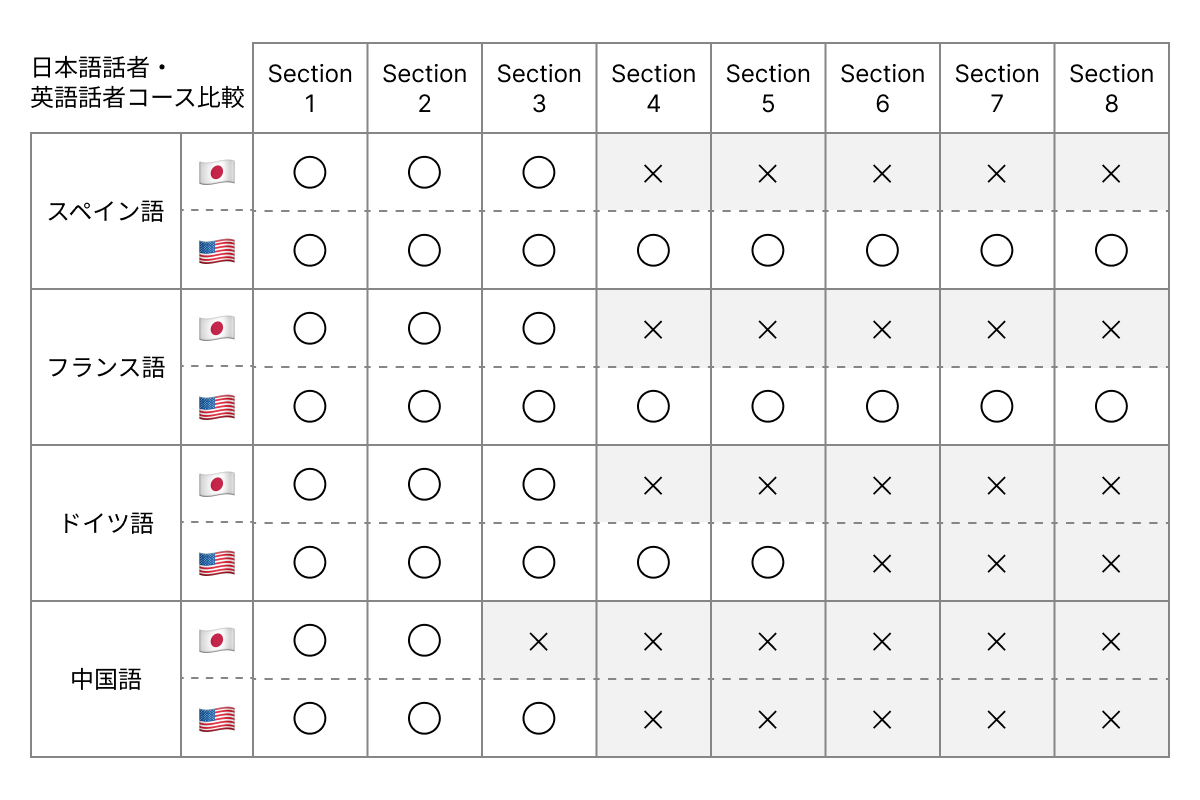Screen dimensions: 1200x800
Task: Select the Section 5 column header
Action: click(768, 88)
